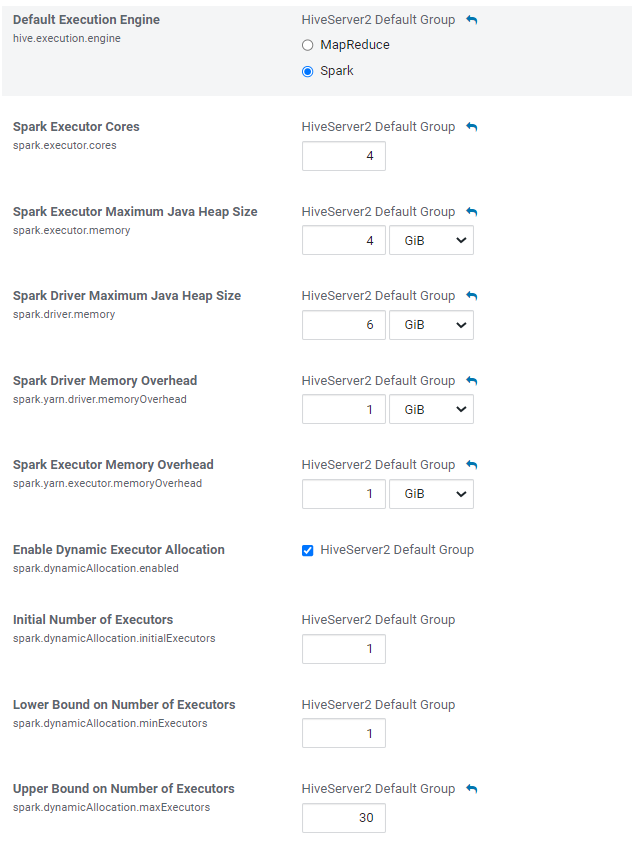632x847 pixels.
Task: Revert Spark Executor Maximum Java Heap Size
Action: click(472, 212)
